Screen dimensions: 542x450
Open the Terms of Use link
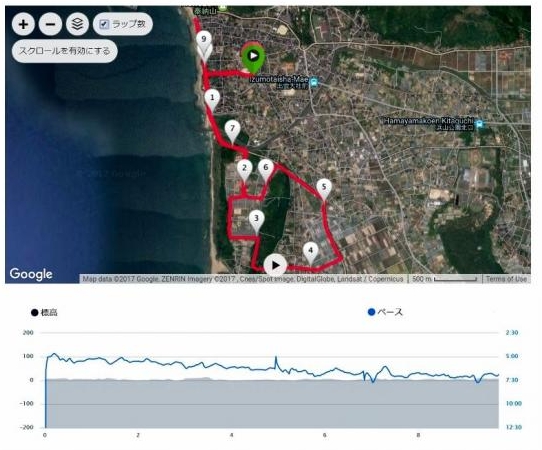[506, 279]
